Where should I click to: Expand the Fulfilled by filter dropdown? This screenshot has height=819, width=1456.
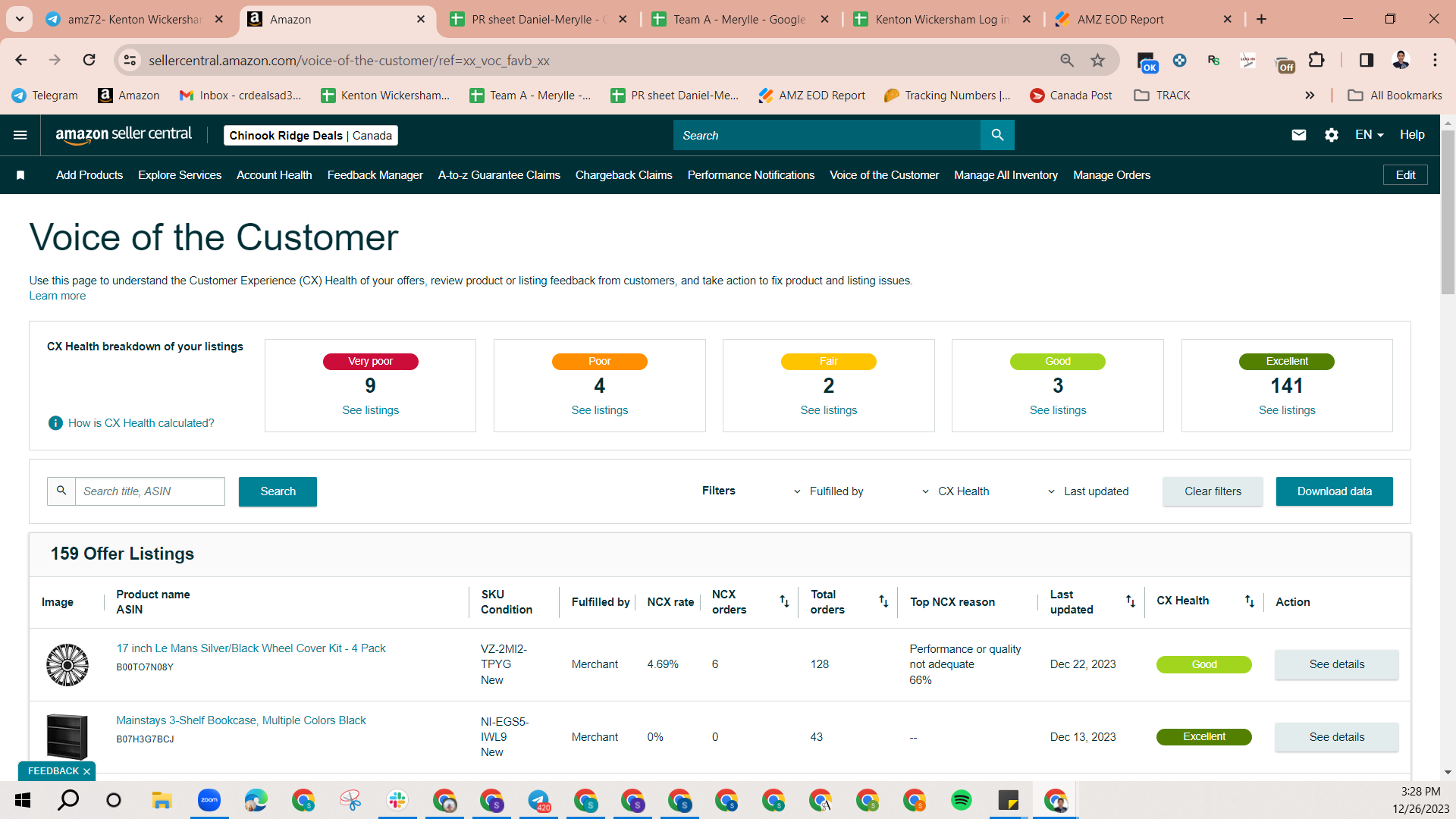(829, 491)
